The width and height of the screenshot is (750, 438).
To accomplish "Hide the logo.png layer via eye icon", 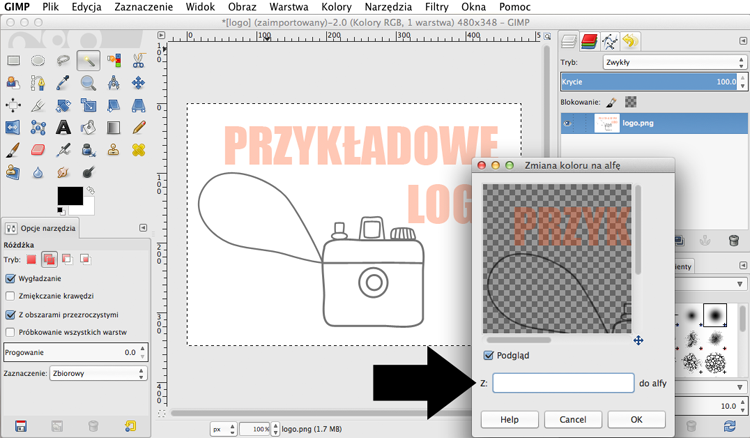I will 567,123.
